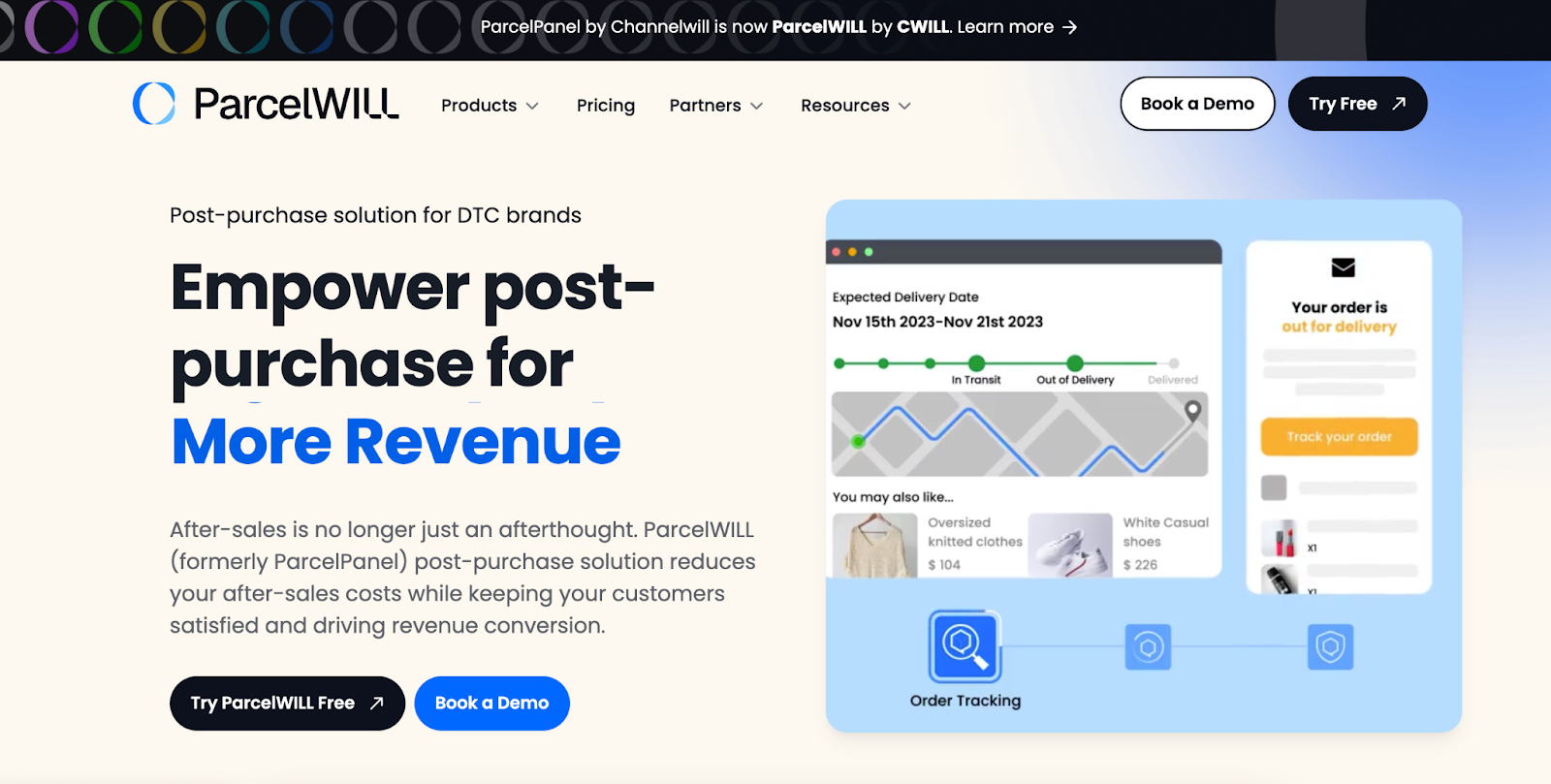Click the map destination pin icon
The image size is (1551, 784).
(1193, 411)
